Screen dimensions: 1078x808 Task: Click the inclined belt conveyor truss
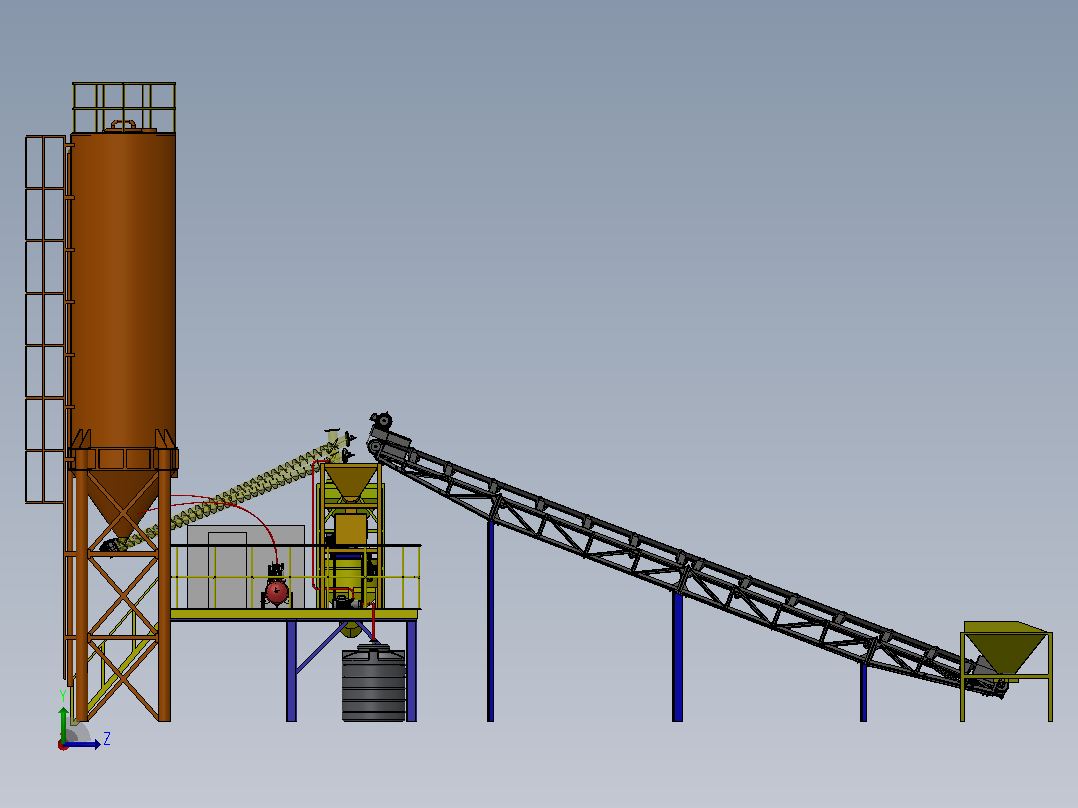(x=681, y=566)
